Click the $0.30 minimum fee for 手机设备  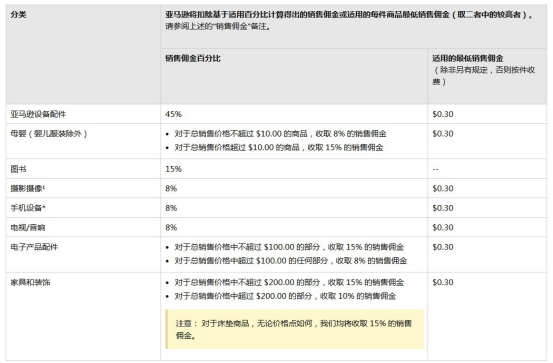pyautogui.click(x=443, y=208)
